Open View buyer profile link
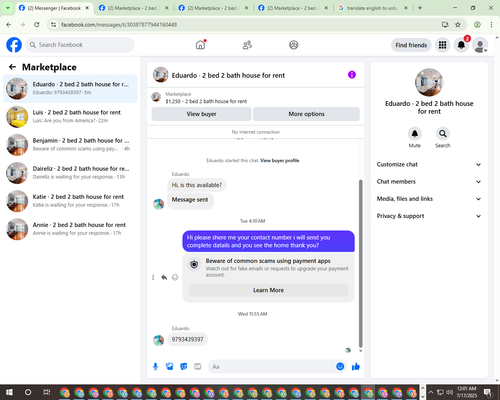The width and height of the screenshot is (500, 400). tap(279, 161)
